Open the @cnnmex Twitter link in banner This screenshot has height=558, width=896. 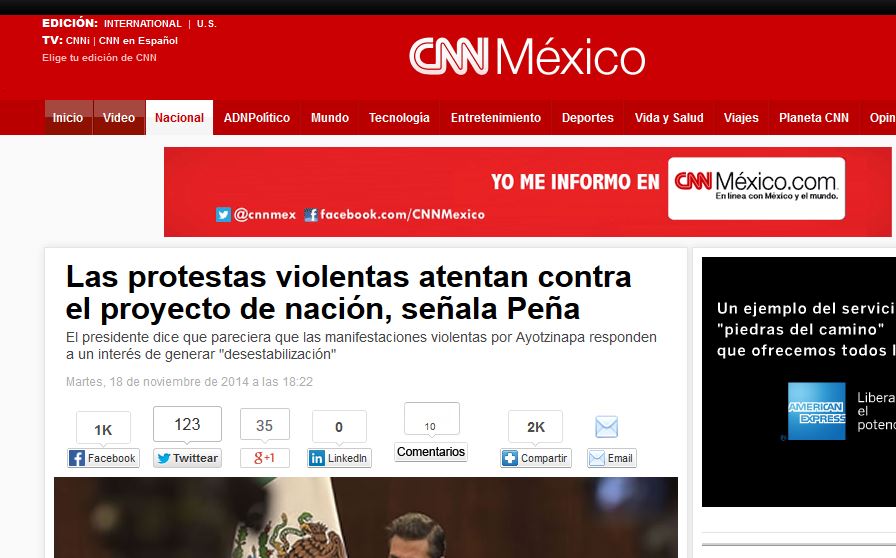256,214
